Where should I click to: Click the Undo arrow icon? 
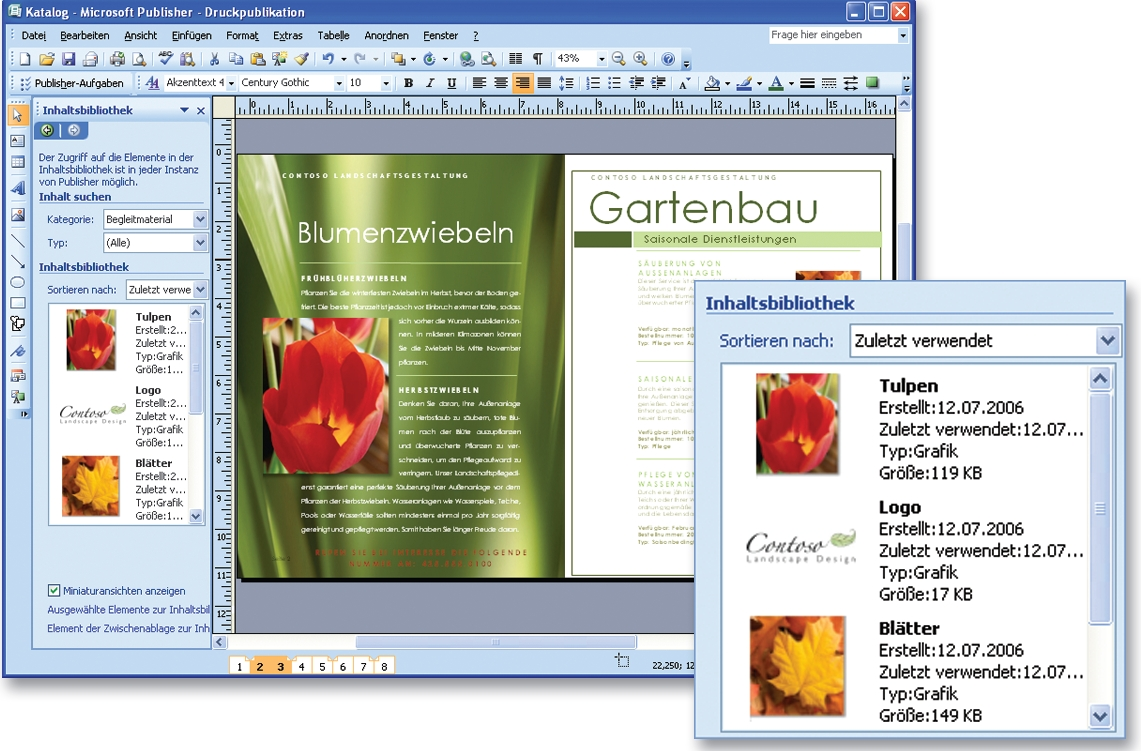pos(328,59)
